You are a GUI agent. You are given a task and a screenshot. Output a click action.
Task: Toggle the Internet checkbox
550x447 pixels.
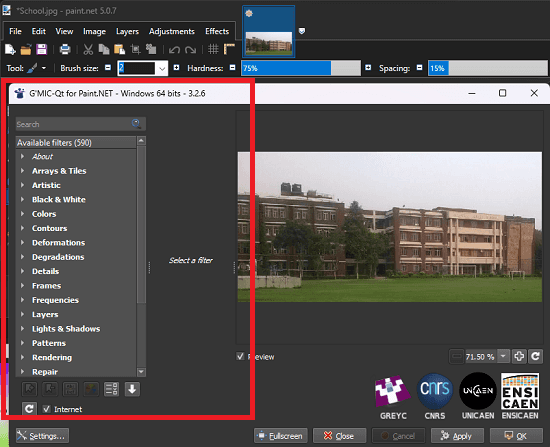pos(46,409)
